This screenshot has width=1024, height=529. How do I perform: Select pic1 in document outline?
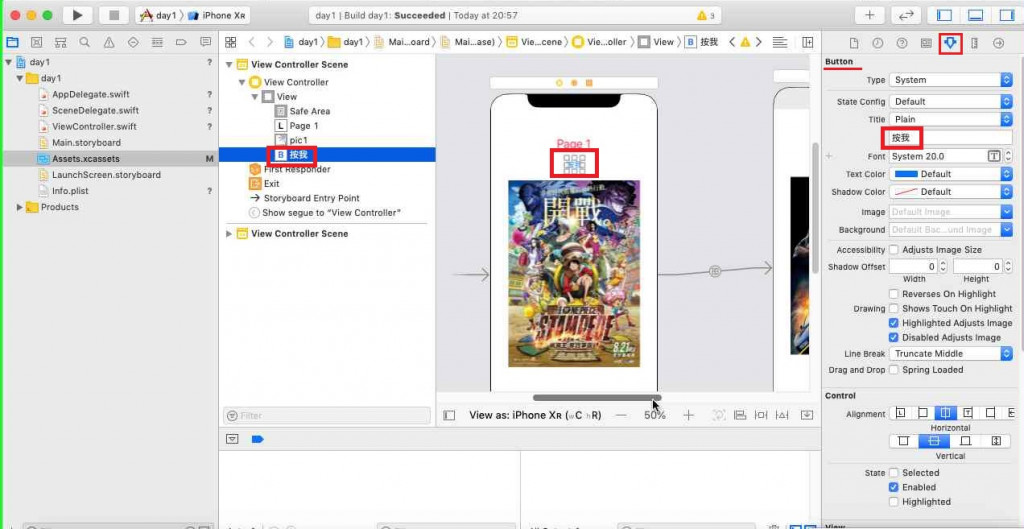click(298, 140)
